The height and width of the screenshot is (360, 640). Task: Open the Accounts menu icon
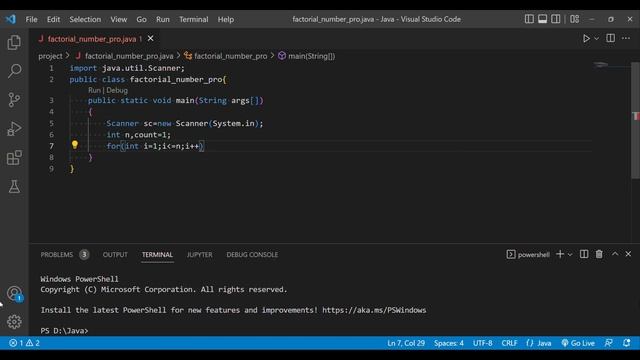pyautogui.click(x=14, y=293)
